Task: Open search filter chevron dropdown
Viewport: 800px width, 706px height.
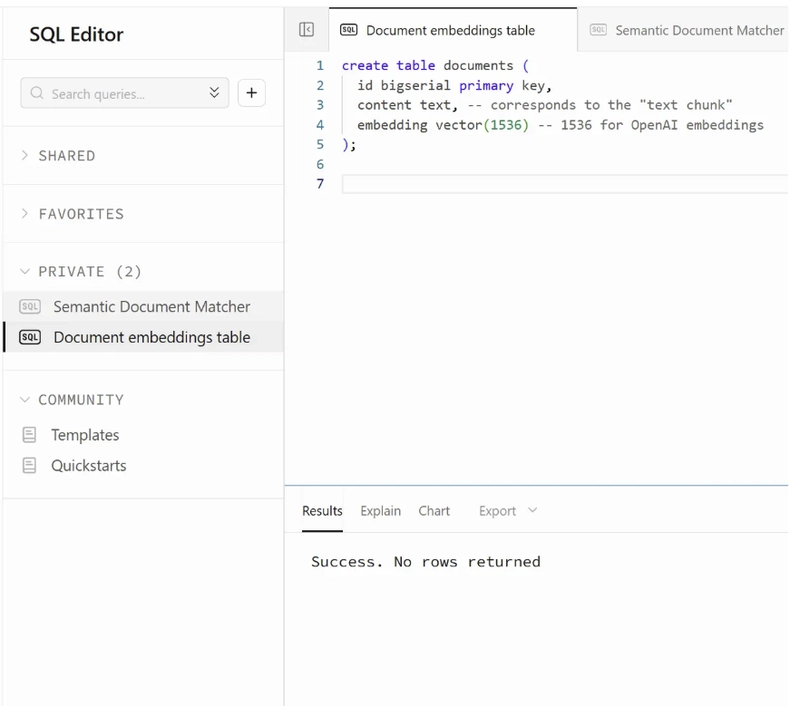Action: [x=214, y=93]
